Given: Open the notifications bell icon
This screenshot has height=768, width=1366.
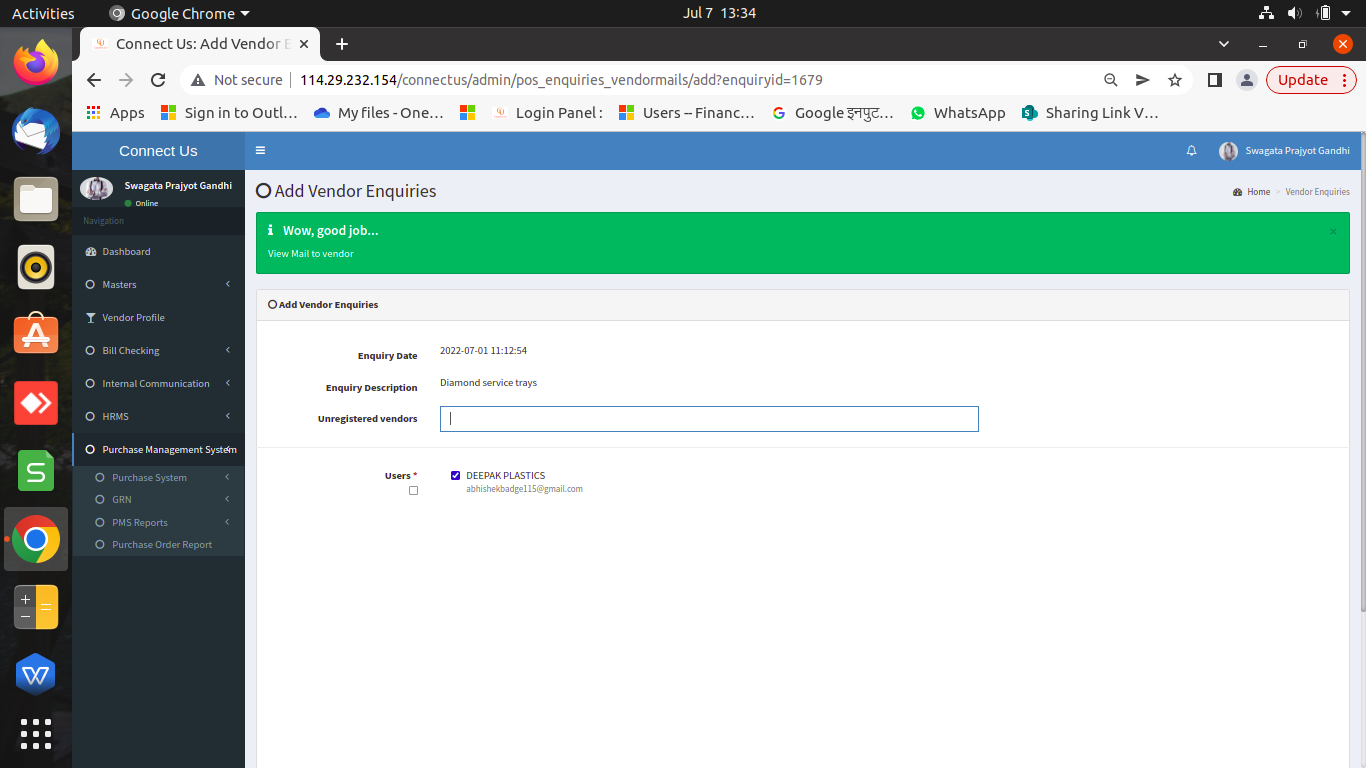Looking at the screenshot, I should coord(1191,151).
